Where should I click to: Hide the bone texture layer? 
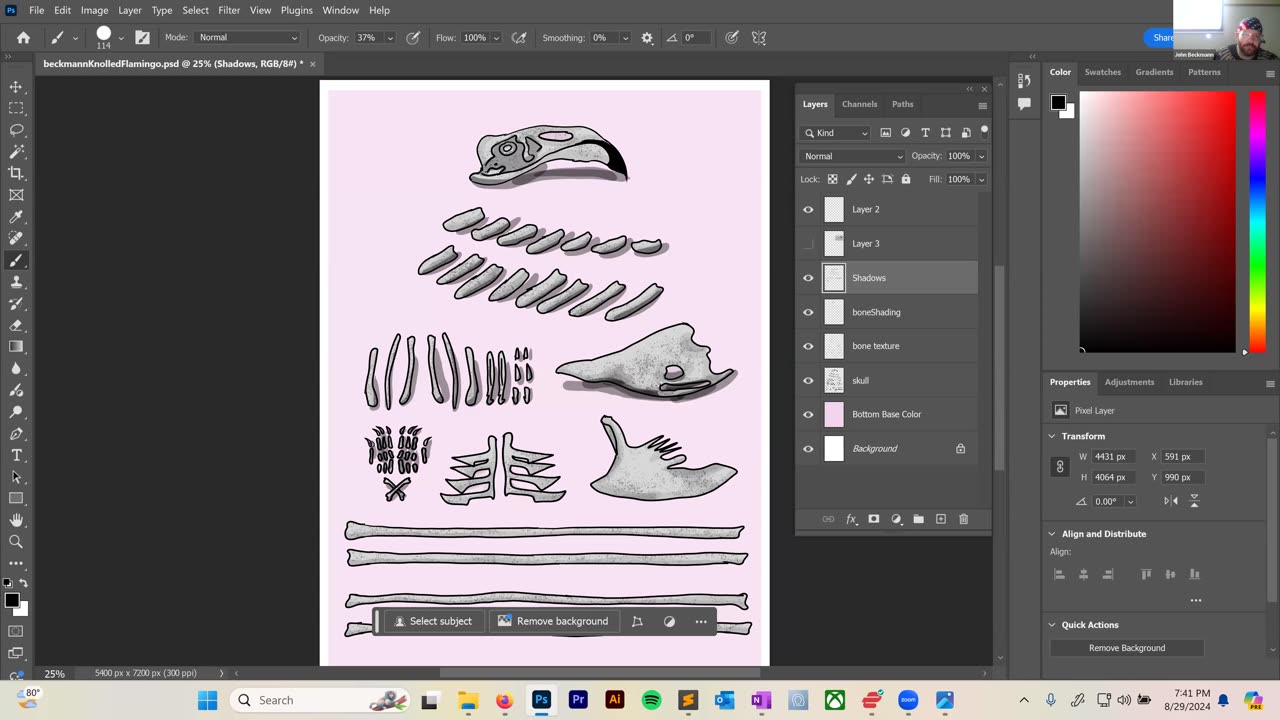[x=808, y=346]
